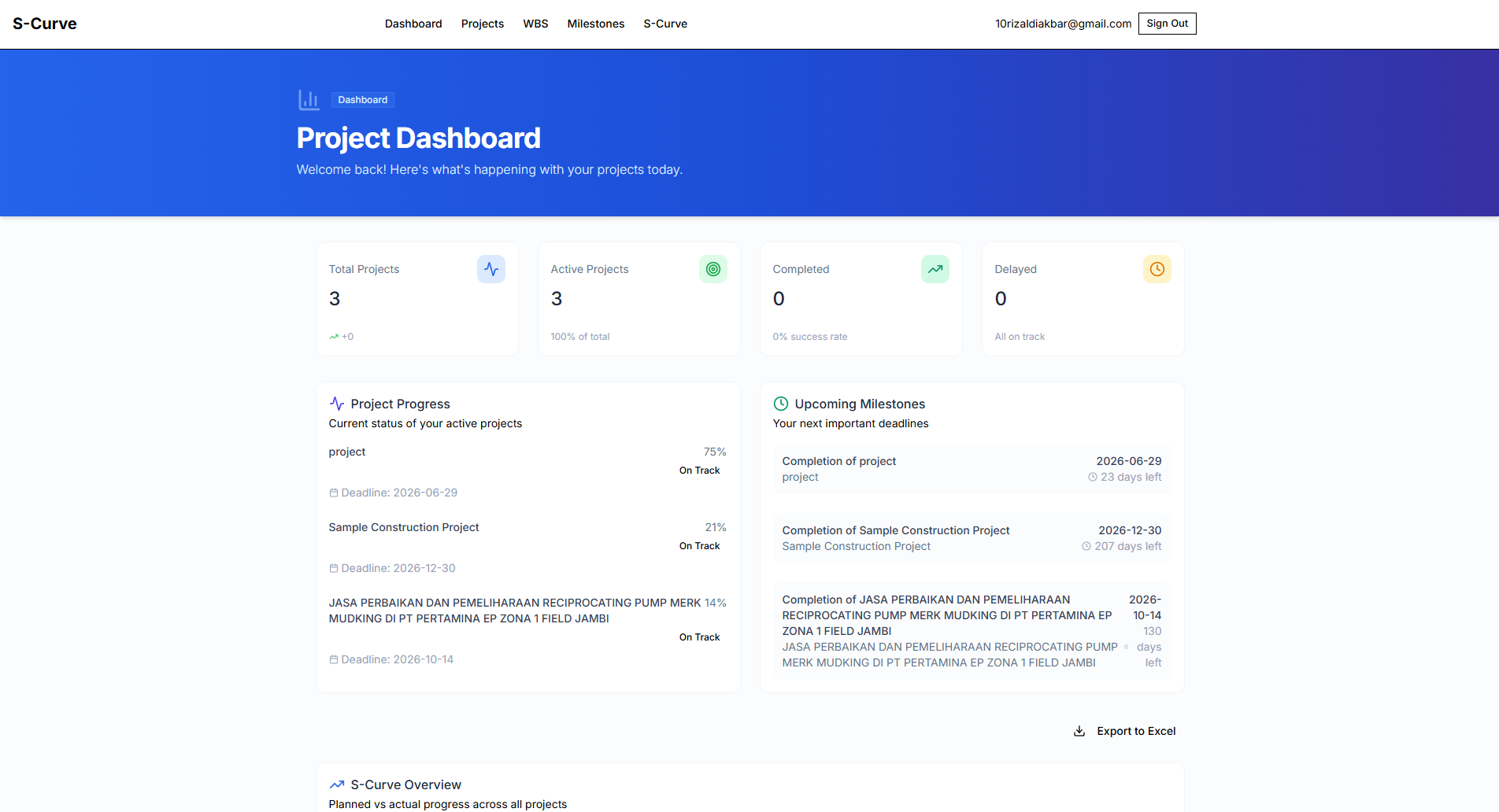The image size is (1499, 812).
Task: Click the Upcoming Milestones clock icon
Action: click(781, 404)
